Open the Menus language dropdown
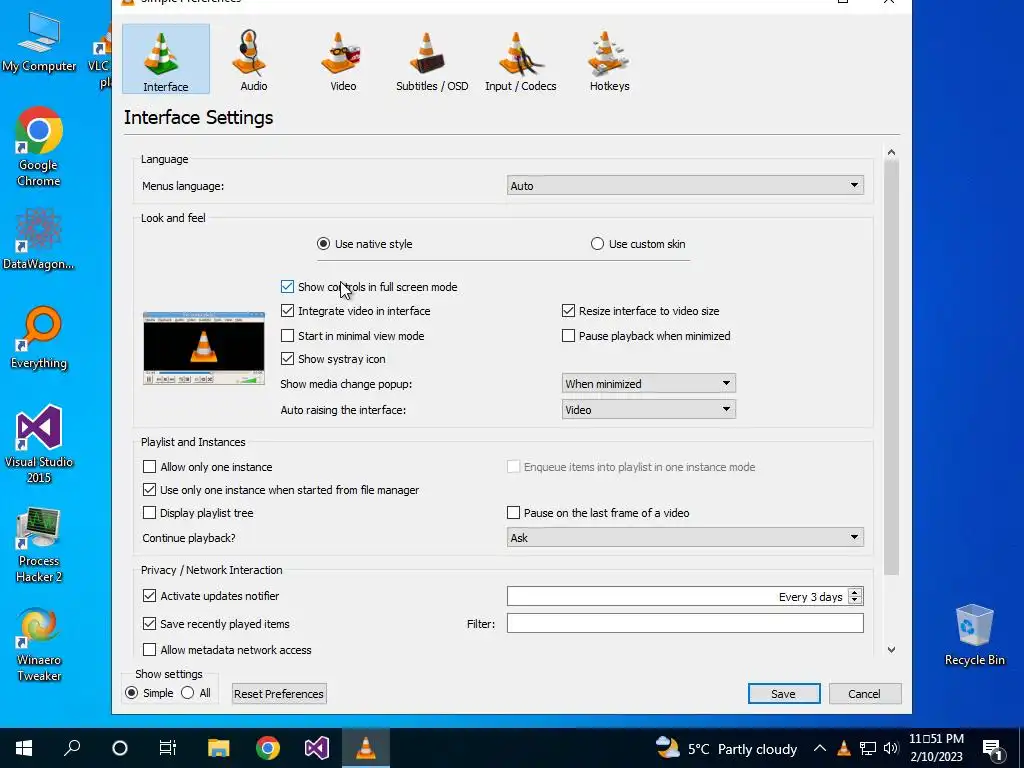1024x768 pixels. point(685,185)
